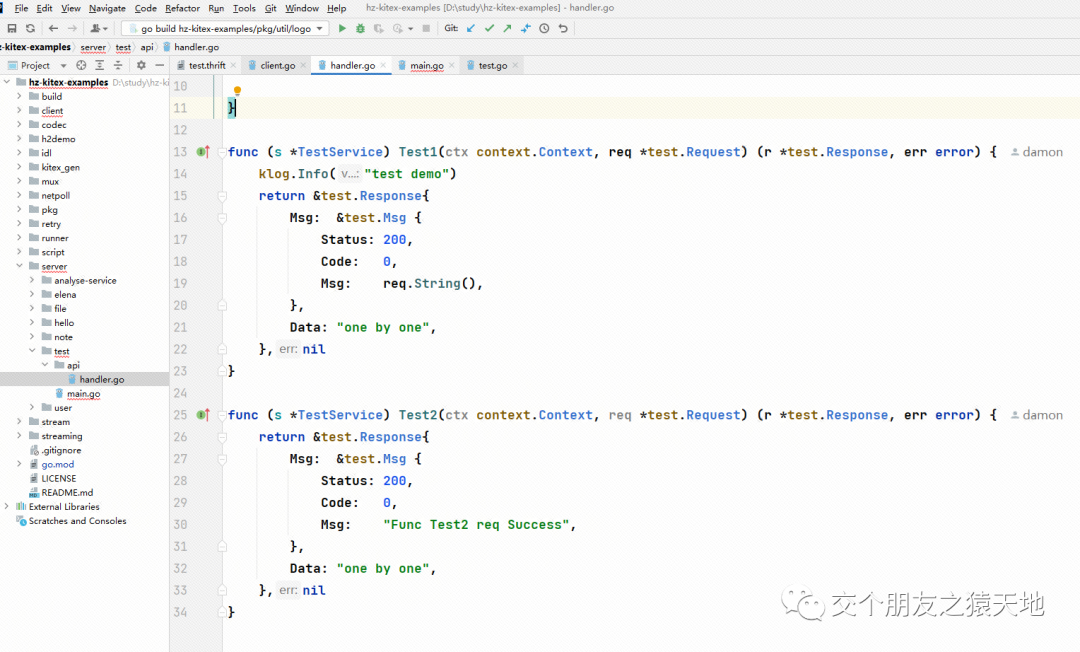This screenshot has width=1080, height=652.
Task: Switch to the main.go tab
Action: pos(426,65)
